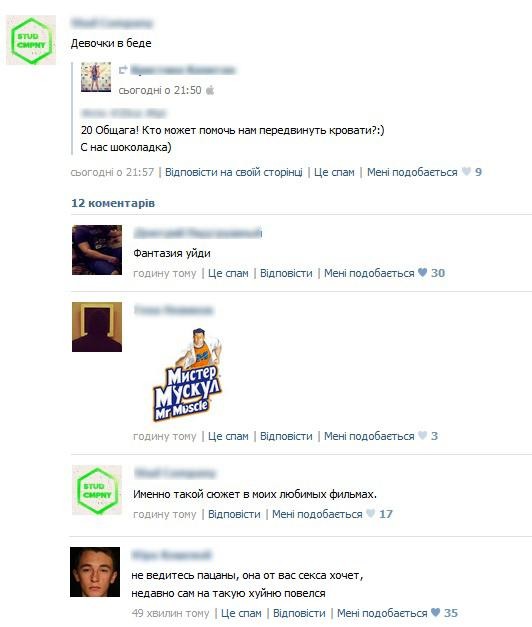532x627 pixels.
Task: Report the Mister Muscle comment as spam
Action: click(228, 436)
